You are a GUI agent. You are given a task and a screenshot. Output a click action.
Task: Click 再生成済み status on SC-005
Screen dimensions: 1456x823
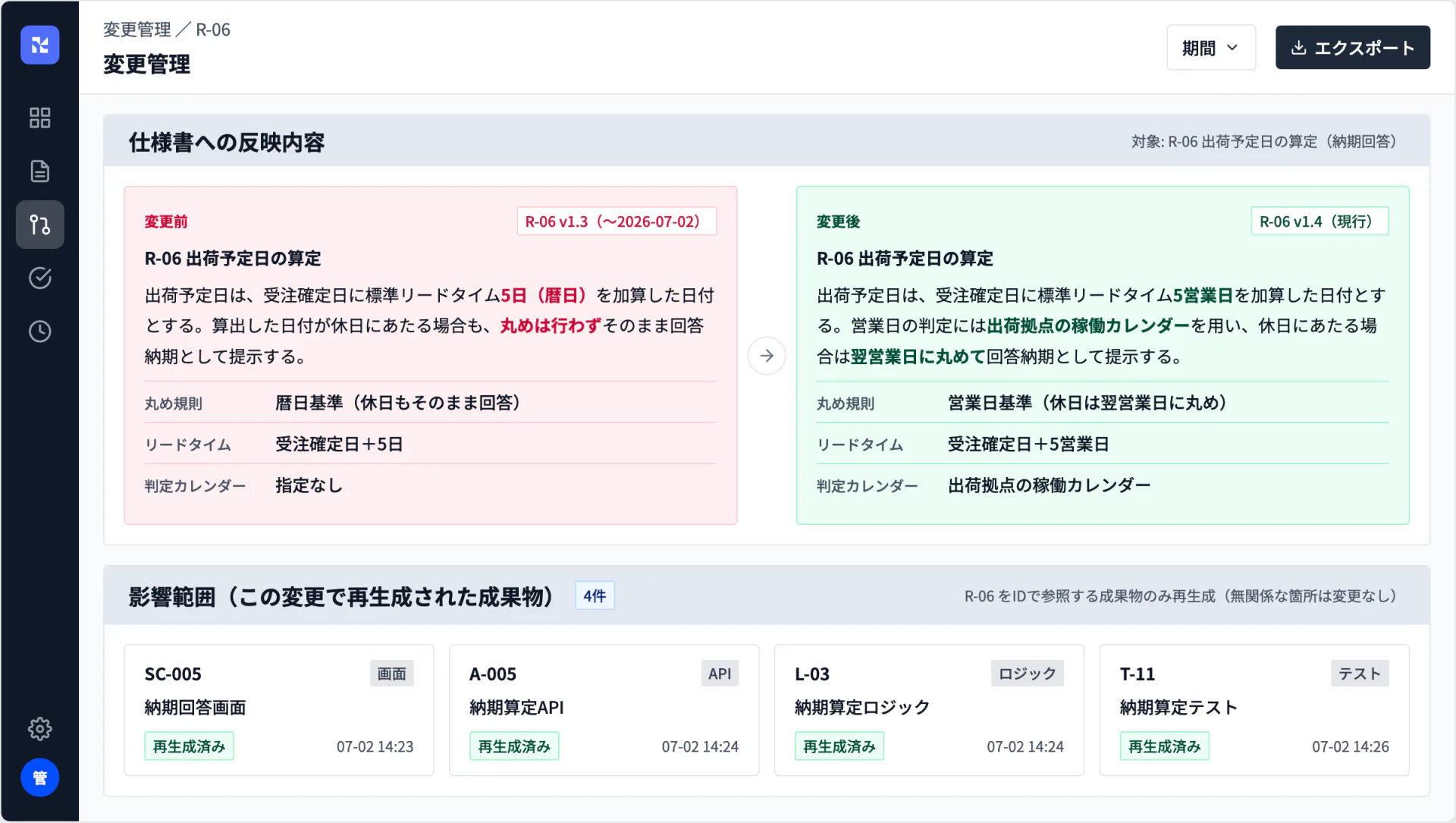[x=189, y=746]
